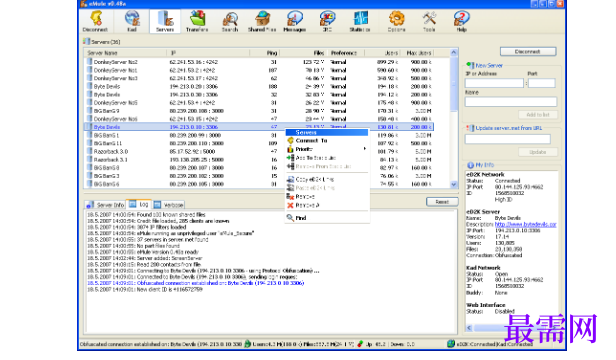616x360 pixels.
Task: Click the server icon beside Razorback 3.0
Action: (90, 151)
